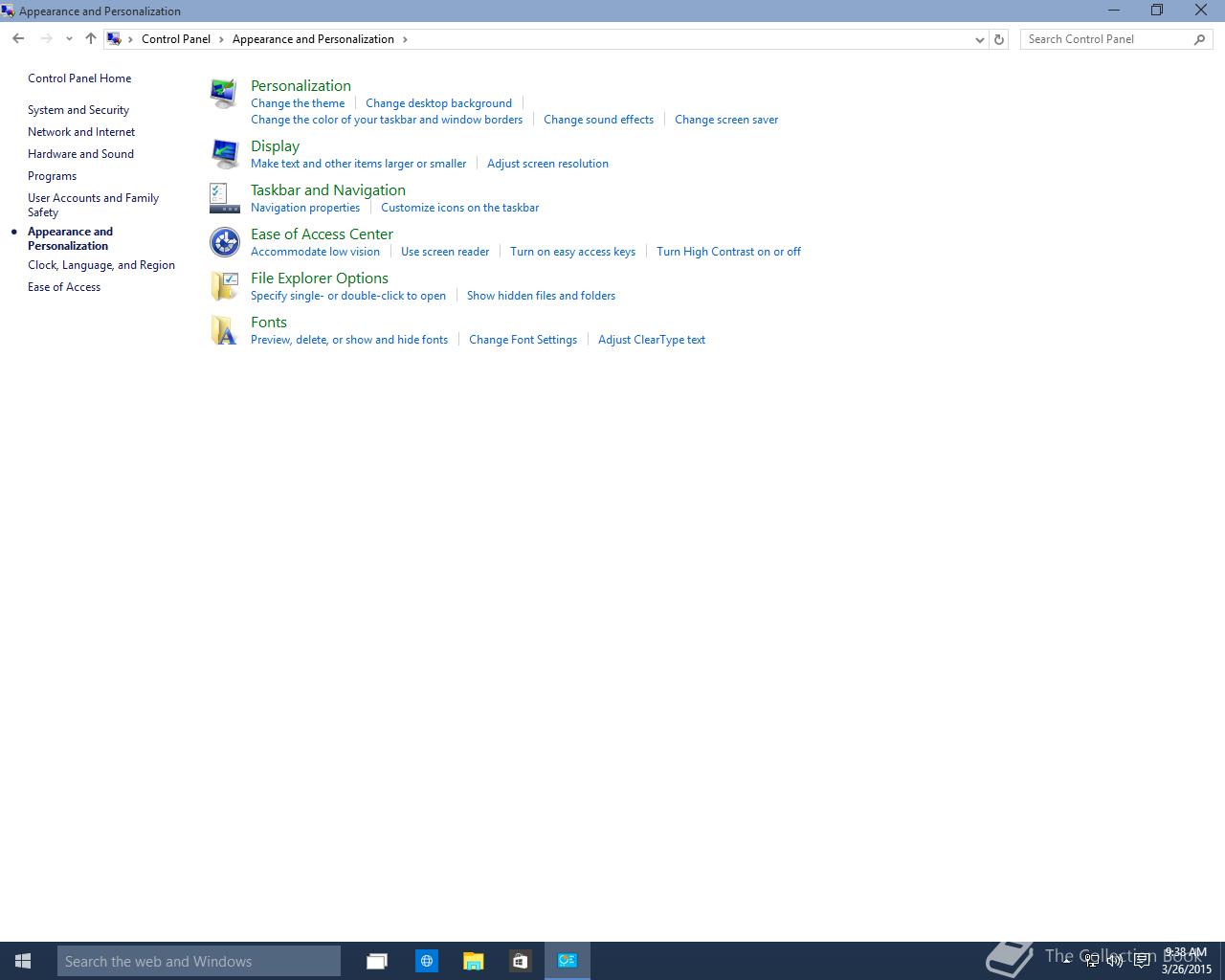This screenshot has width=1225, height=980.
Task: Open Navigation properties
Action: [305, 208]
